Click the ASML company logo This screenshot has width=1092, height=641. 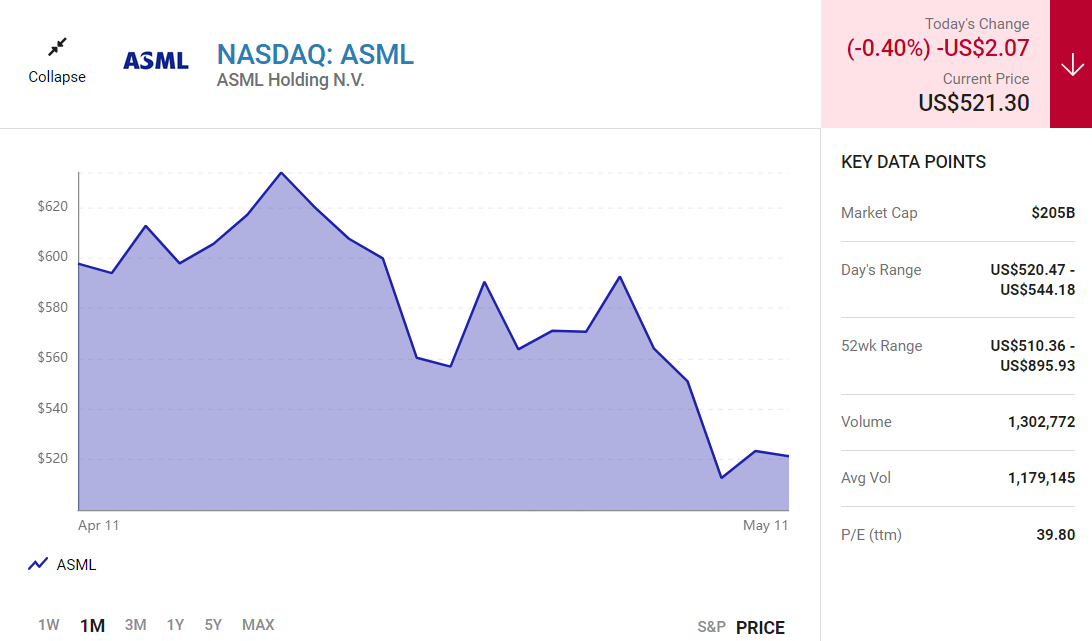coord(156,61)
